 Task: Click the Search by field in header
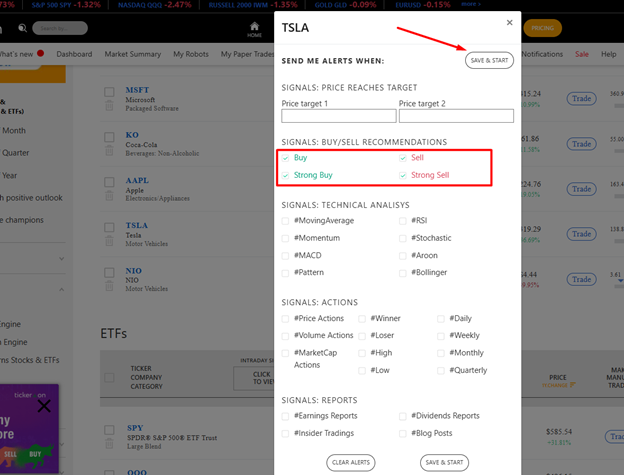pyautogui.click(x=60, y=28)
